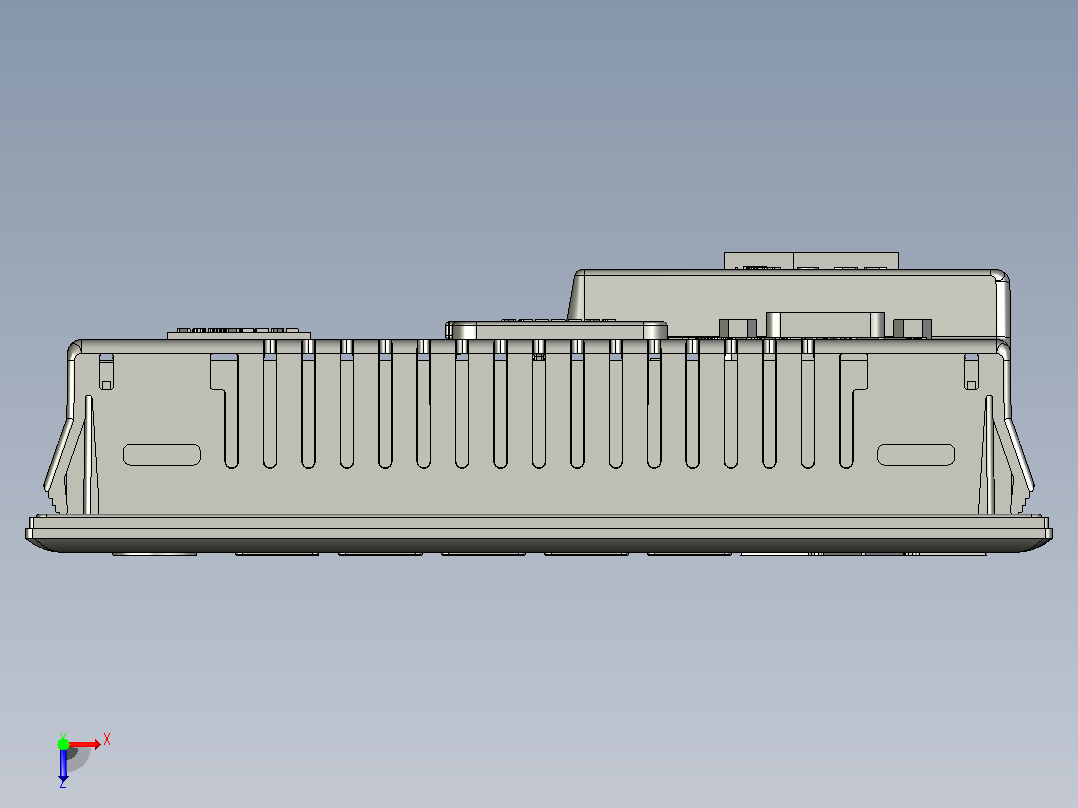The width and height of the screenshot is (1078, 808).
Task: Click the green Y axis dot of the triad
Action: pos(63,744)
